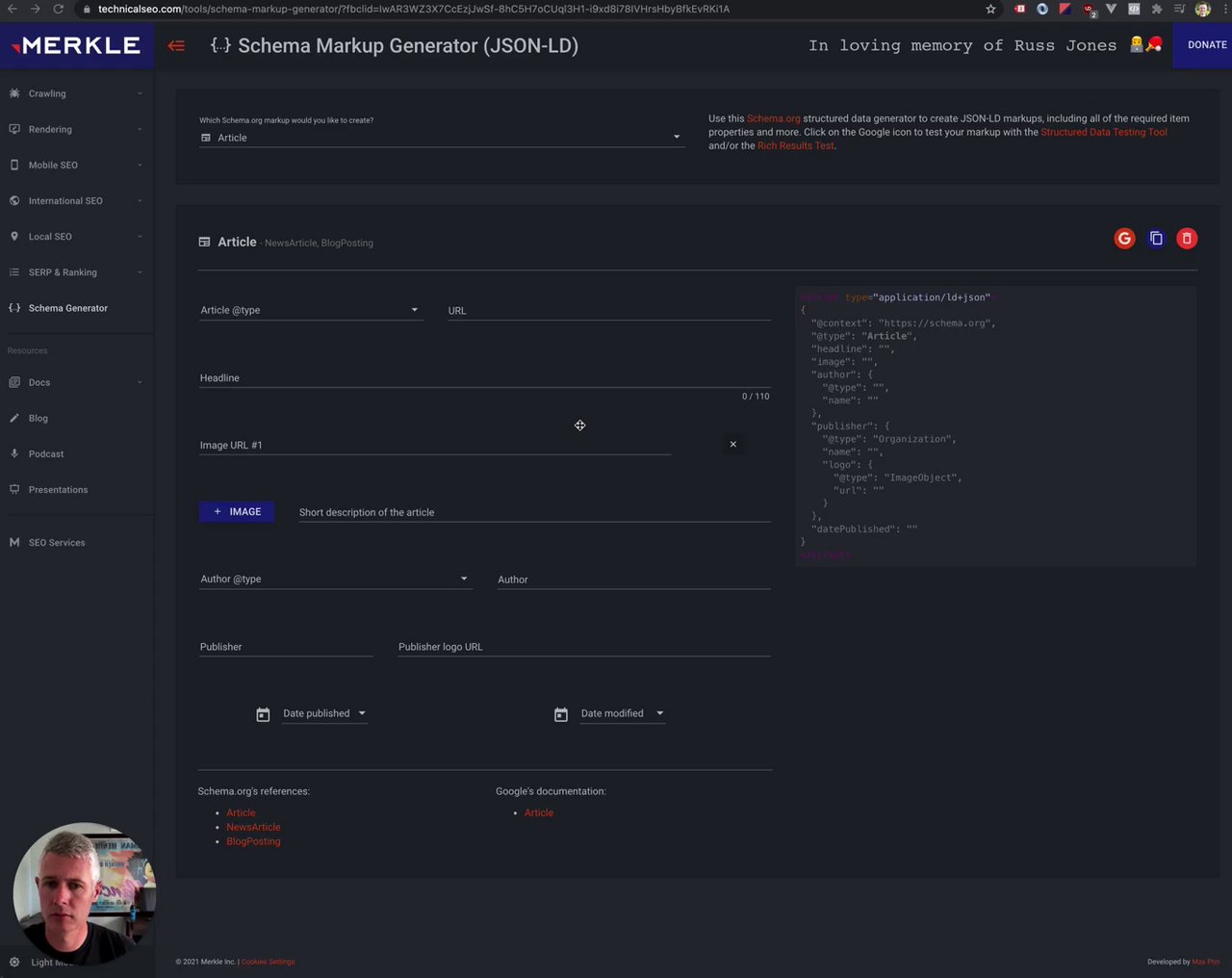
Task: Focus the Author name field
Action: [633, 579]
